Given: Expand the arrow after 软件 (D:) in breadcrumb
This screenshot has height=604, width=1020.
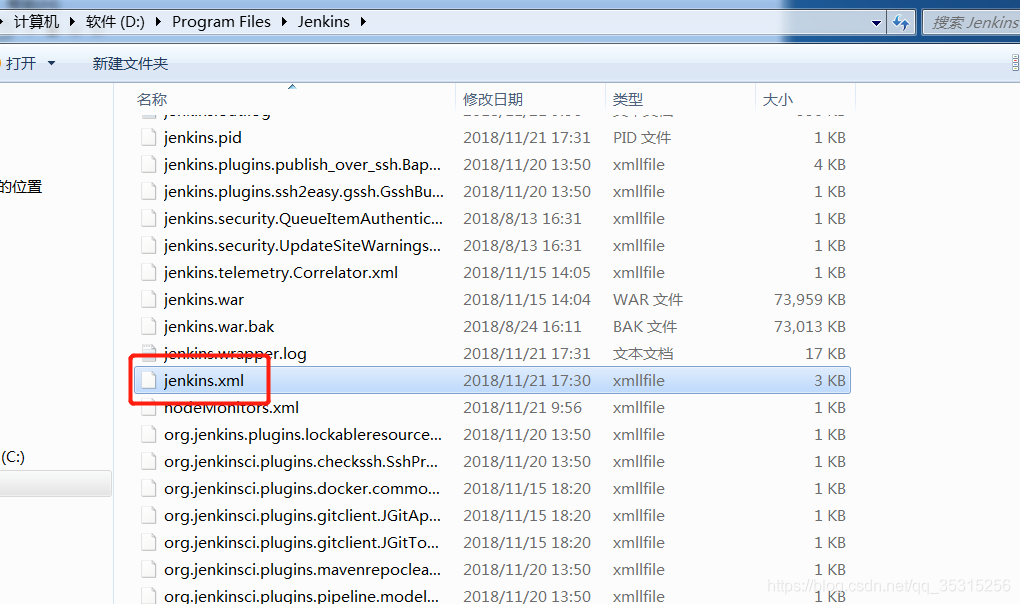Looking at the screenshot, I should click(x=158, y=22).
